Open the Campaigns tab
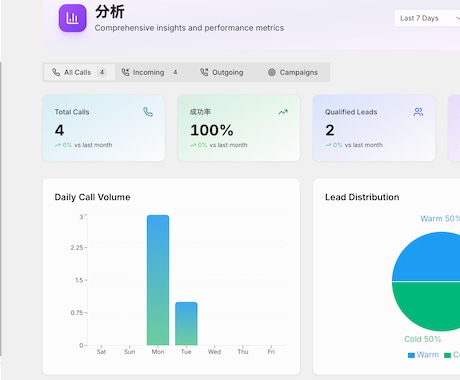Image resolution: width=460 pixels, height=380 pixels. 293,72
